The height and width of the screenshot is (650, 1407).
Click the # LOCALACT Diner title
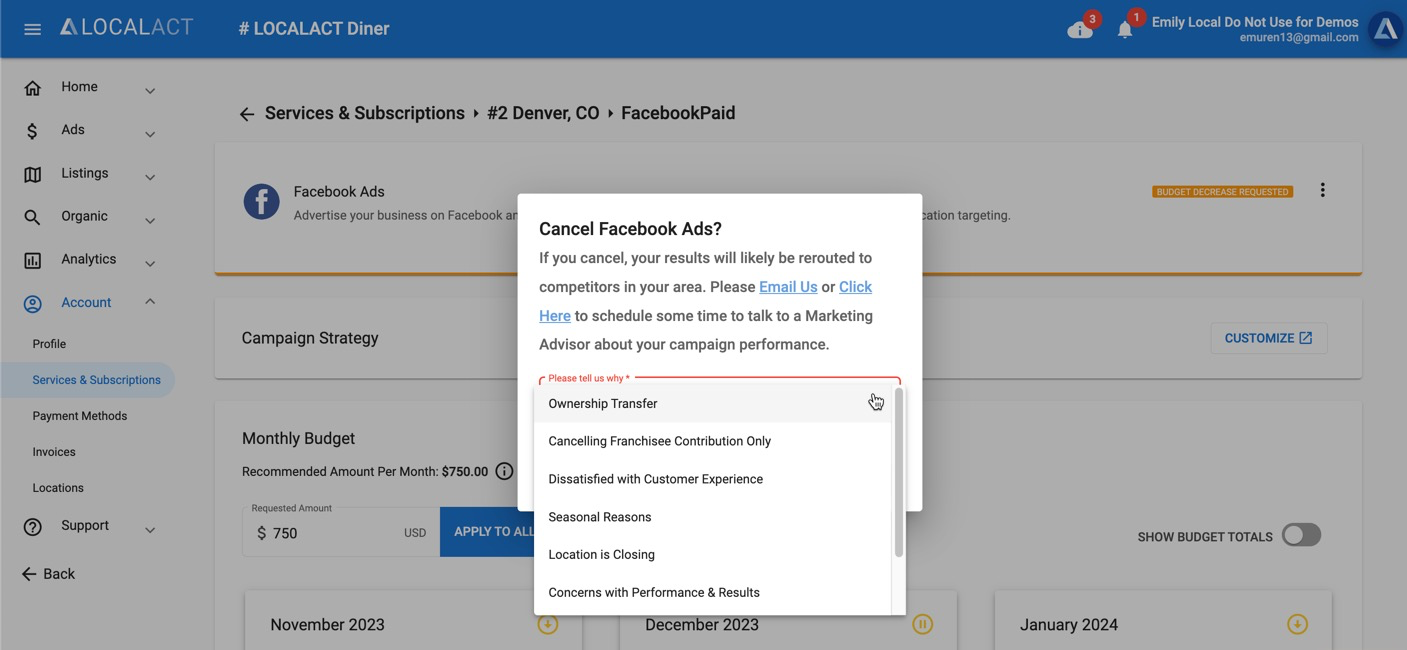314,28
